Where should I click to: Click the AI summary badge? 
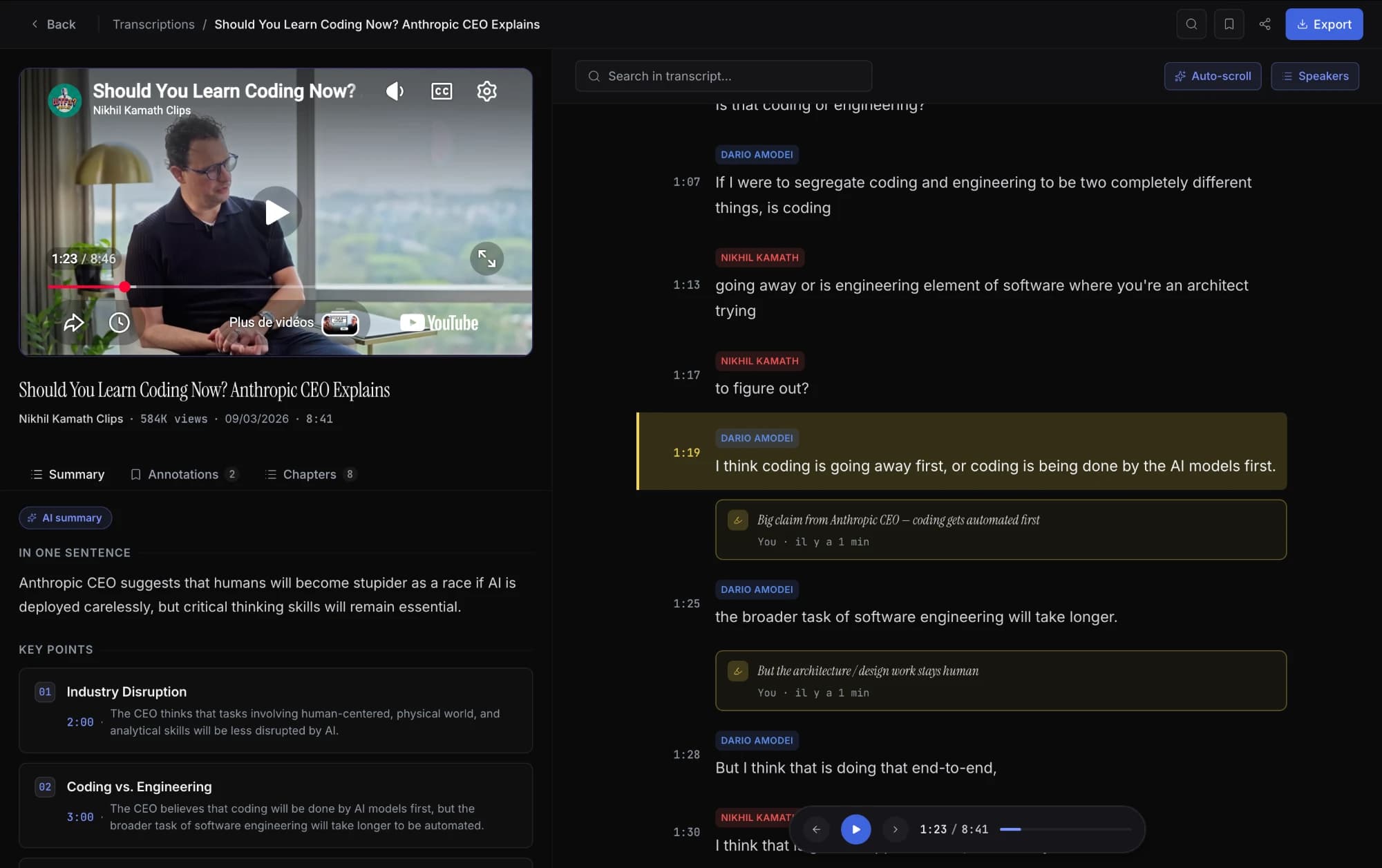point(66,518)
